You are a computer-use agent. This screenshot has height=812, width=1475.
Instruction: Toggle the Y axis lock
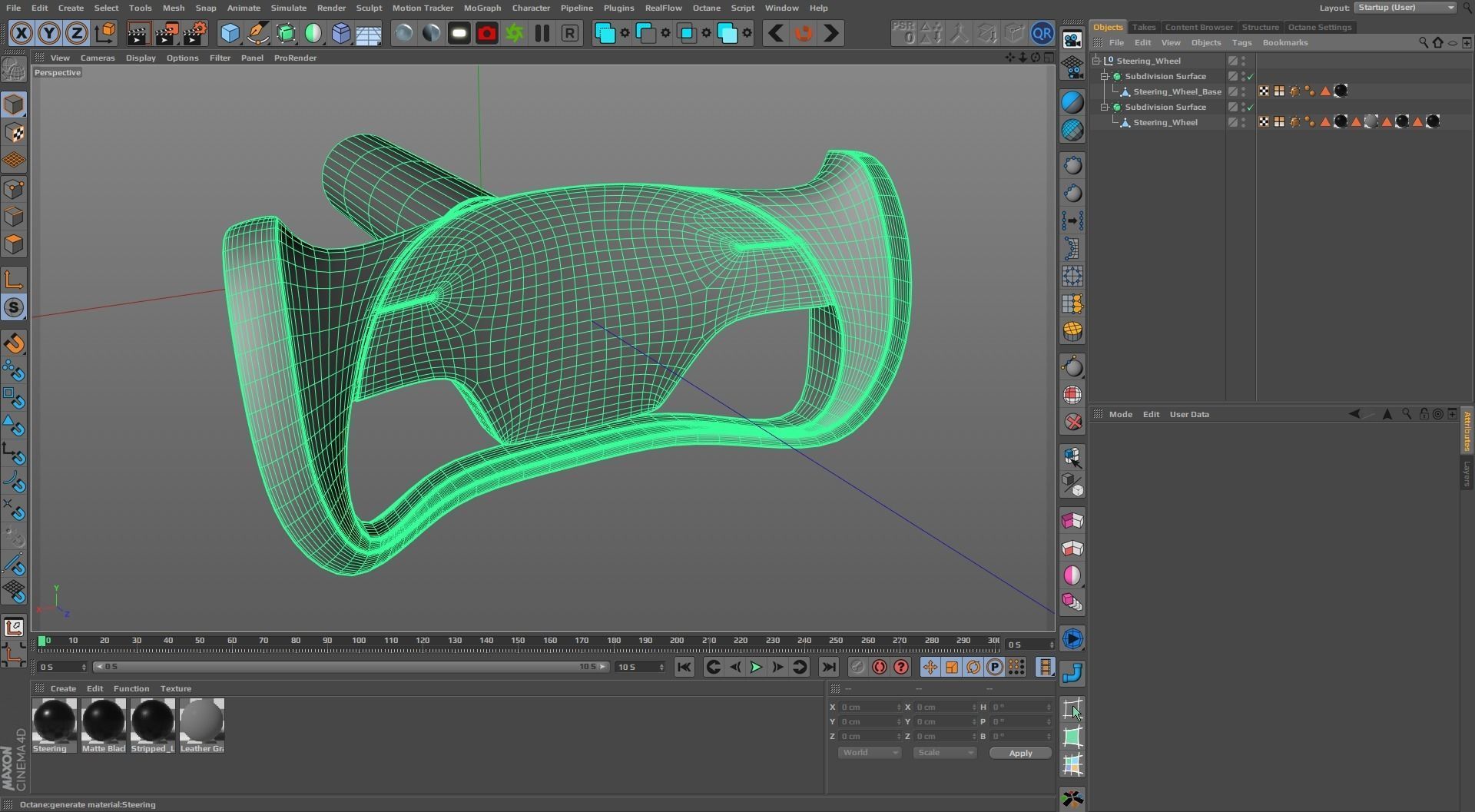click(49, 33)
